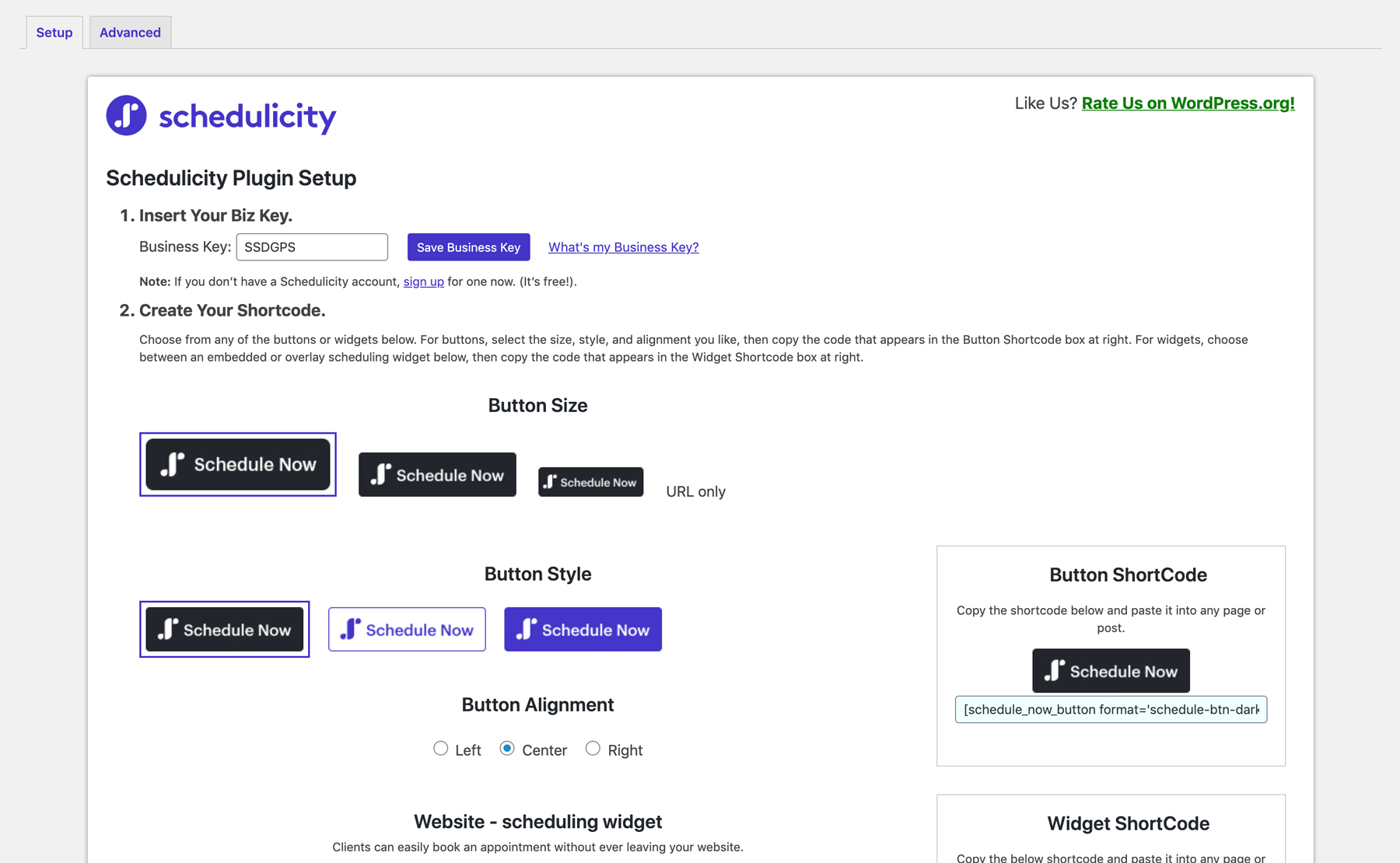
Task: Click the Website - scheduling widget heading
Action: coord(537,822)
